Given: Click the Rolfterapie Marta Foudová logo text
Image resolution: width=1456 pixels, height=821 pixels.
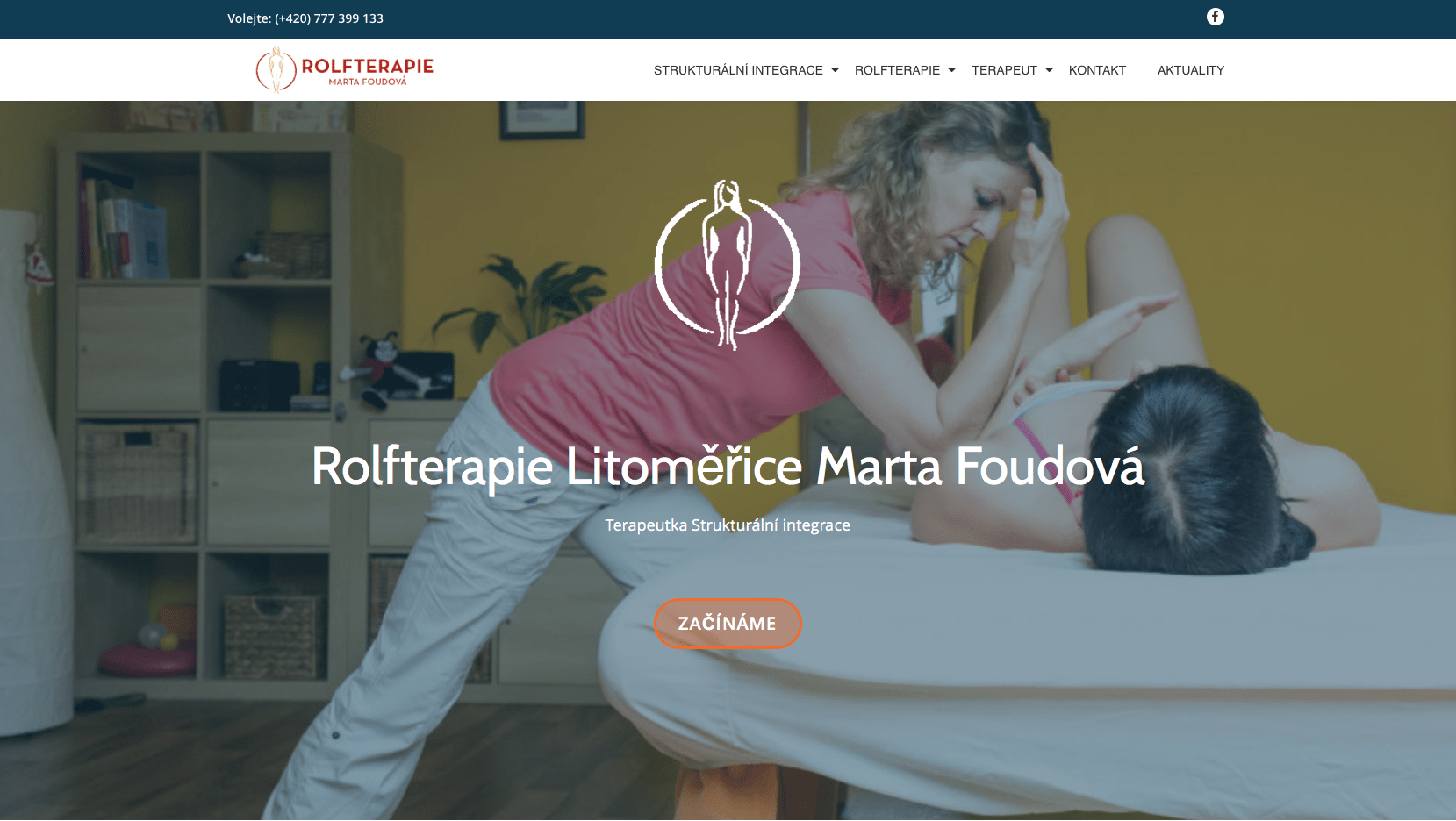Looking at the screenshot, I should (368, 71).
